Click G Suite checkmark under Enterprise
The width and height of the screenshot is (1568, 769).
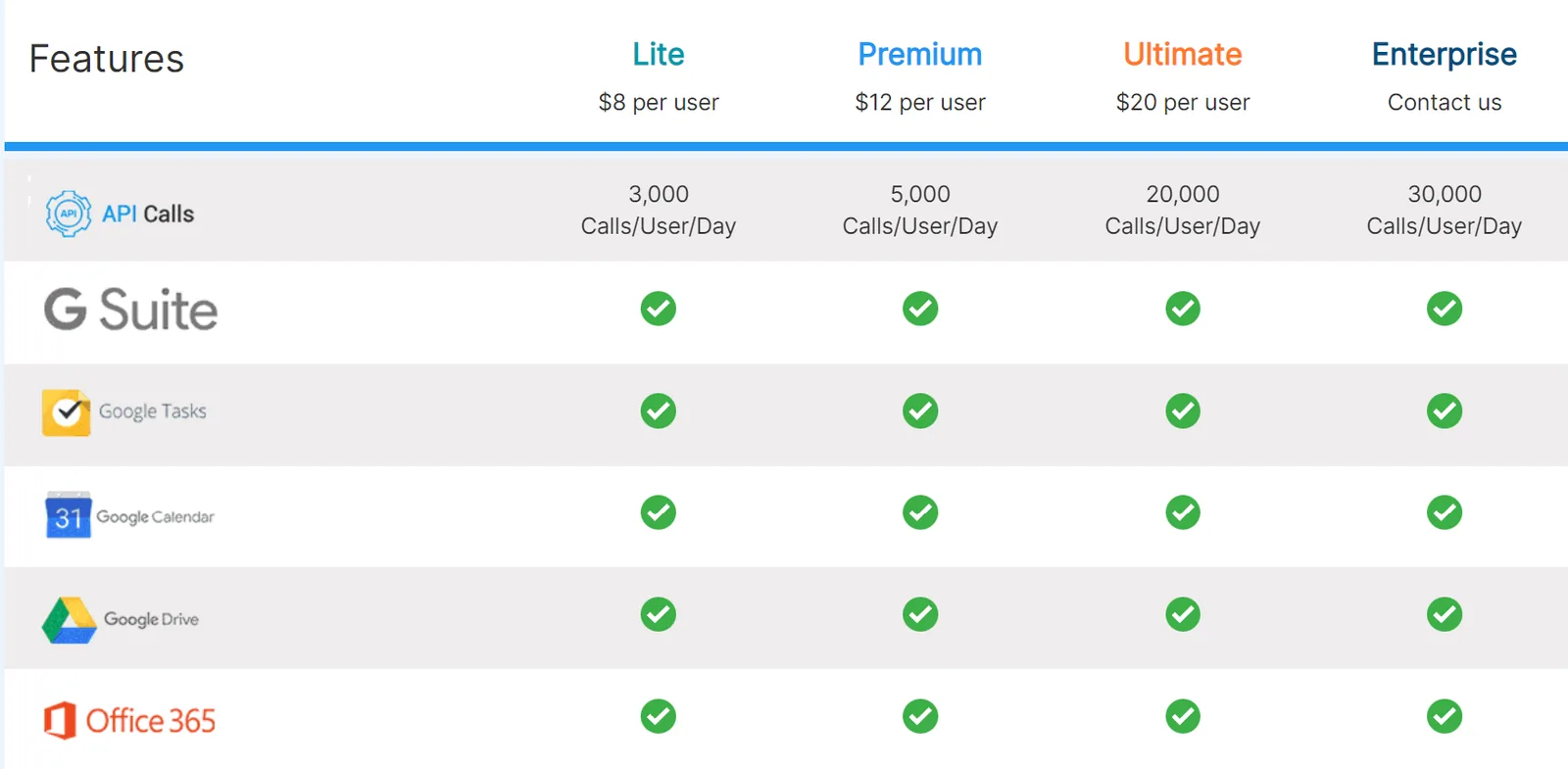click(1445, 309)
